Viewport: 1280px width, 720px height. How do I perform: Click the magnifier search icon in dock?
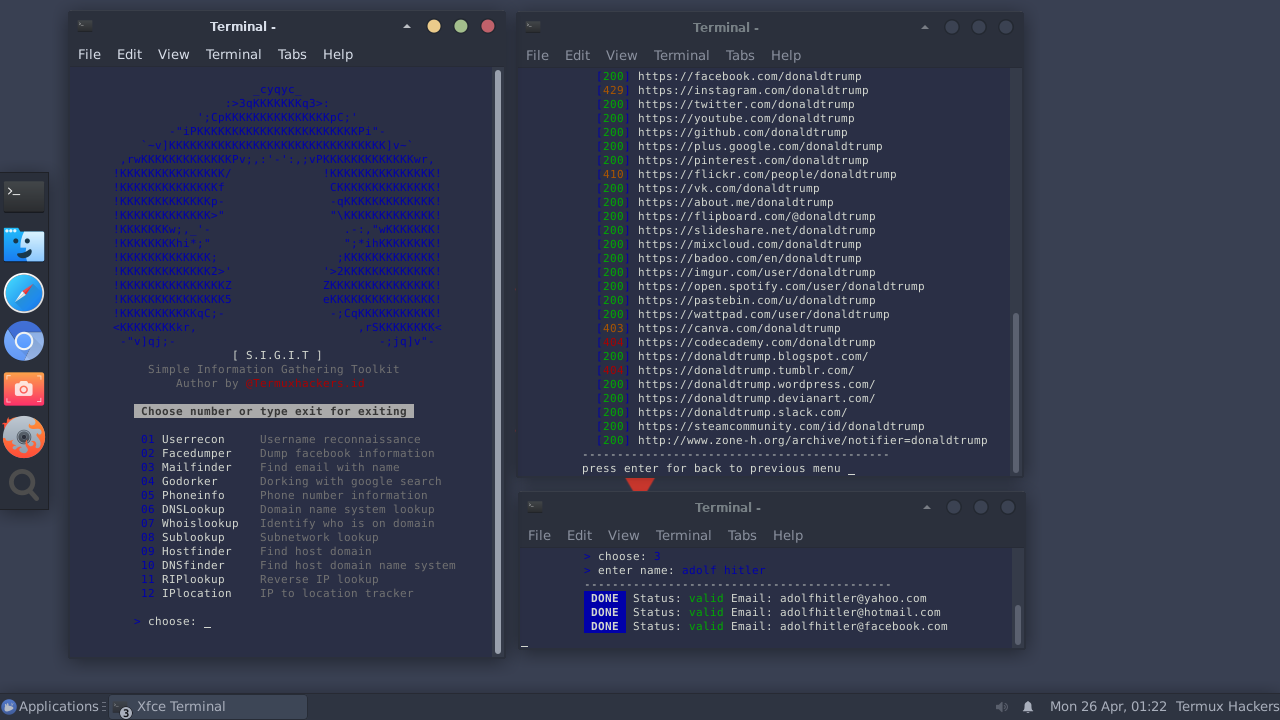[x=24, y=485]
